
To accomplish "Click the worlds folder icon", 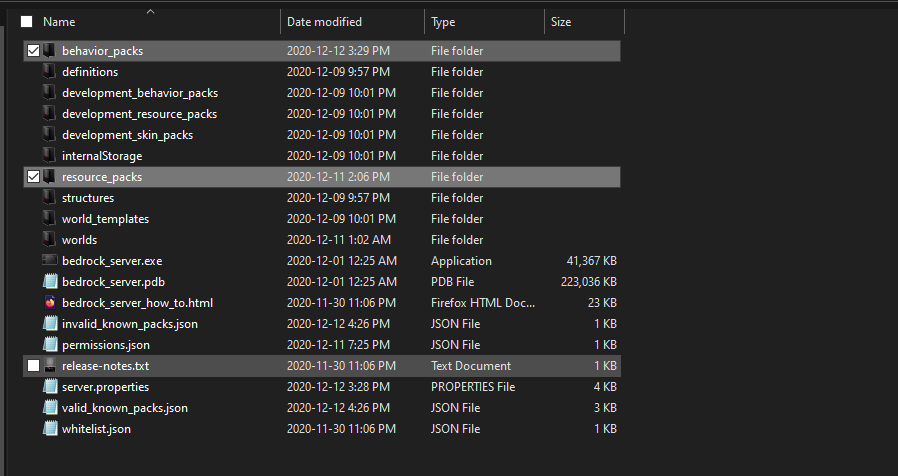I will (49, 240).
